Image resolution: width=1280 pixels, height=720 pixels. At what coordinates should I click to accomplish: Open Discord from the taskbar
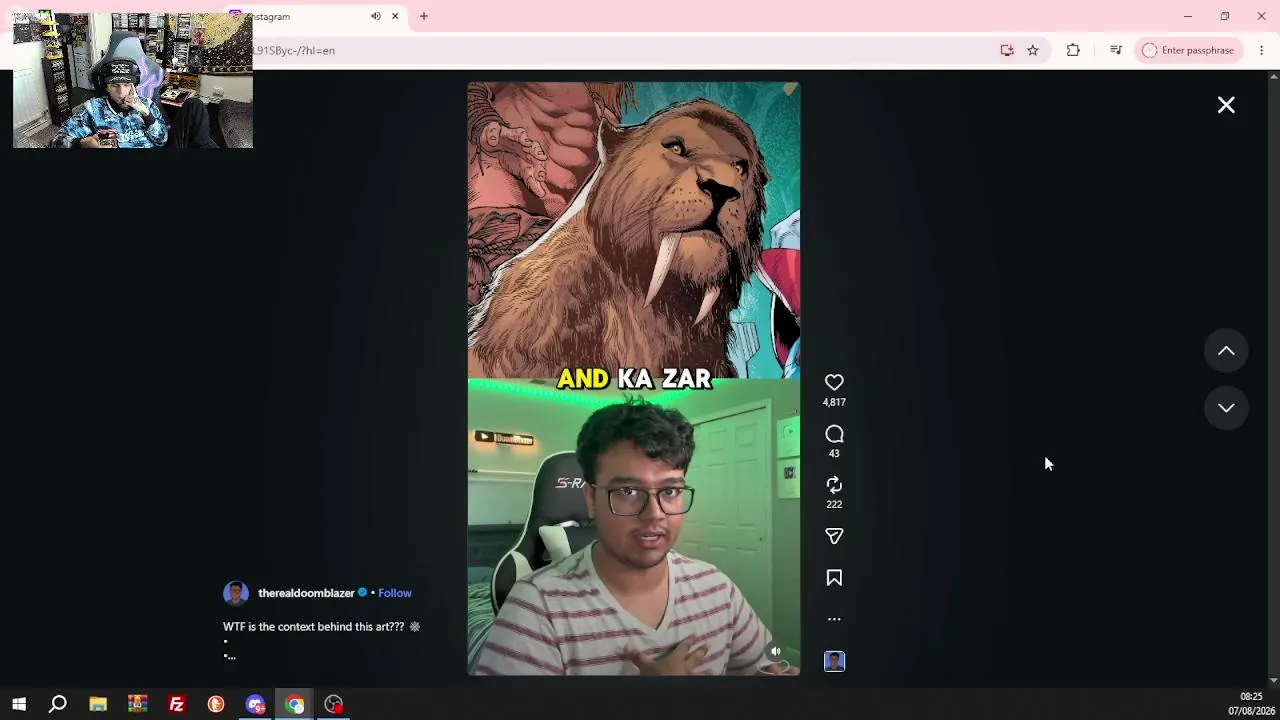pyautogui.click(x=255, y=704)
